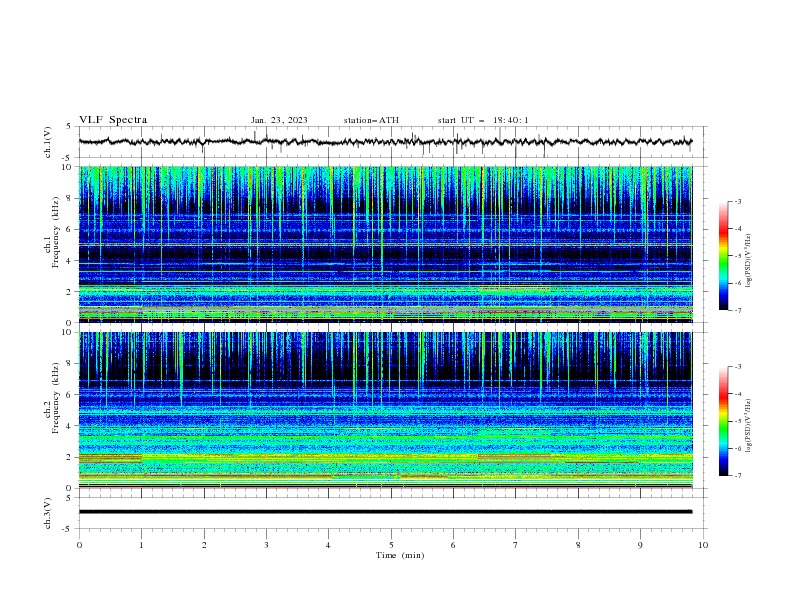Click time axis tick label '5' below ch.3
Screen dimensions: 792x612
(391, 545)
